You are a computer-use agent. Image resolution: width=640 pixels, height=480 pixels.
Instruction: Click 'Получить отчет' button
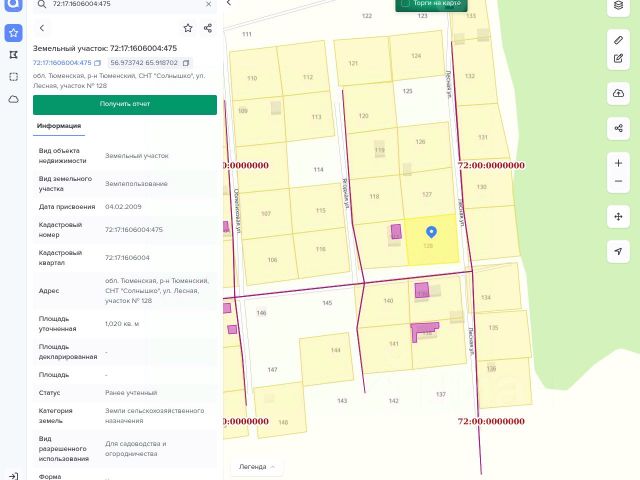coord(125,104)
